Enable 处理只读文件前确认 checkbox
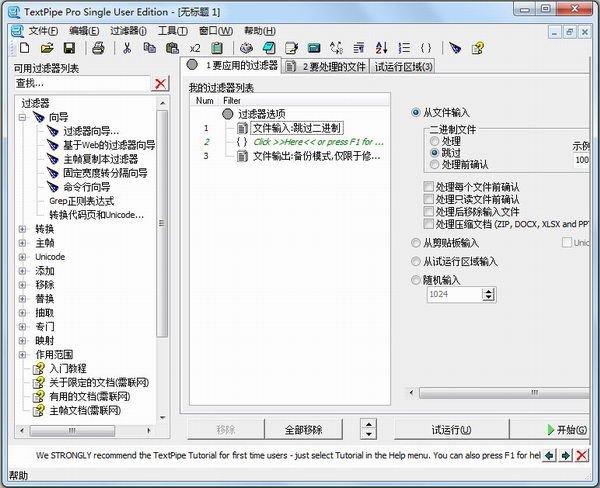Screen dimensions: 600x488 429,199
